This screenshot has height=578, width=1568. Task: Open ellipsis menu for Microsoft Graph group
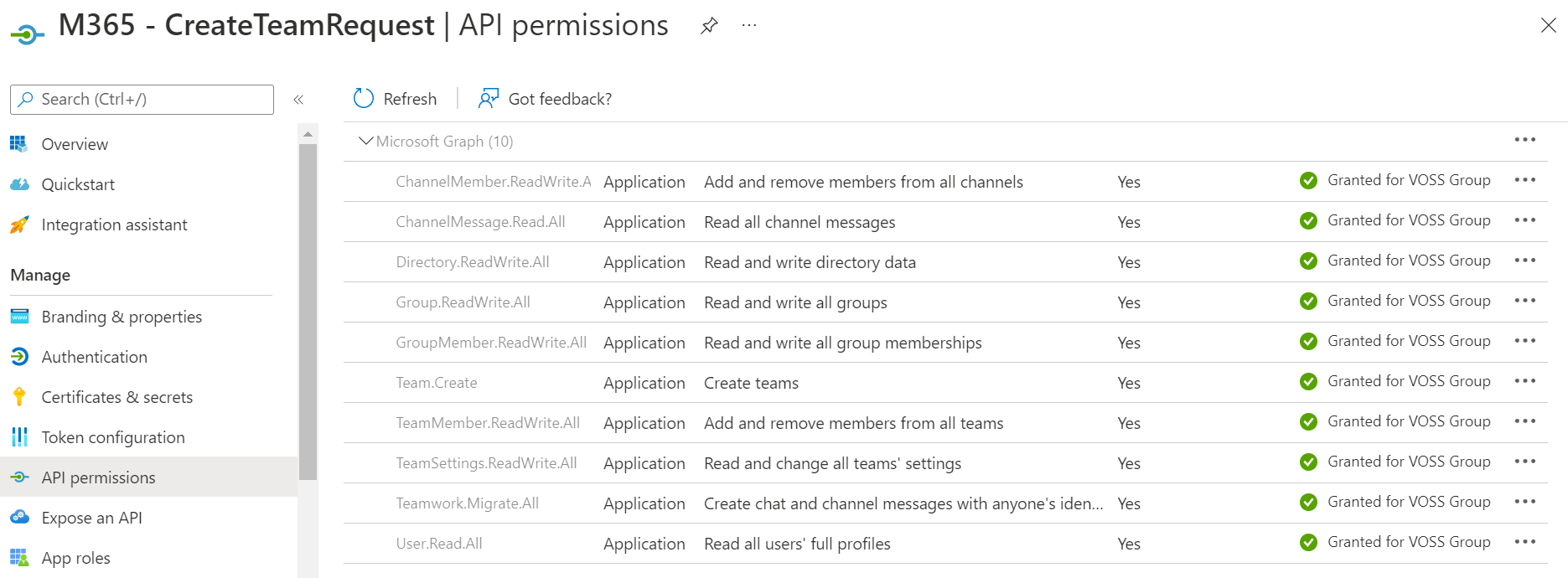[1525, 140]
